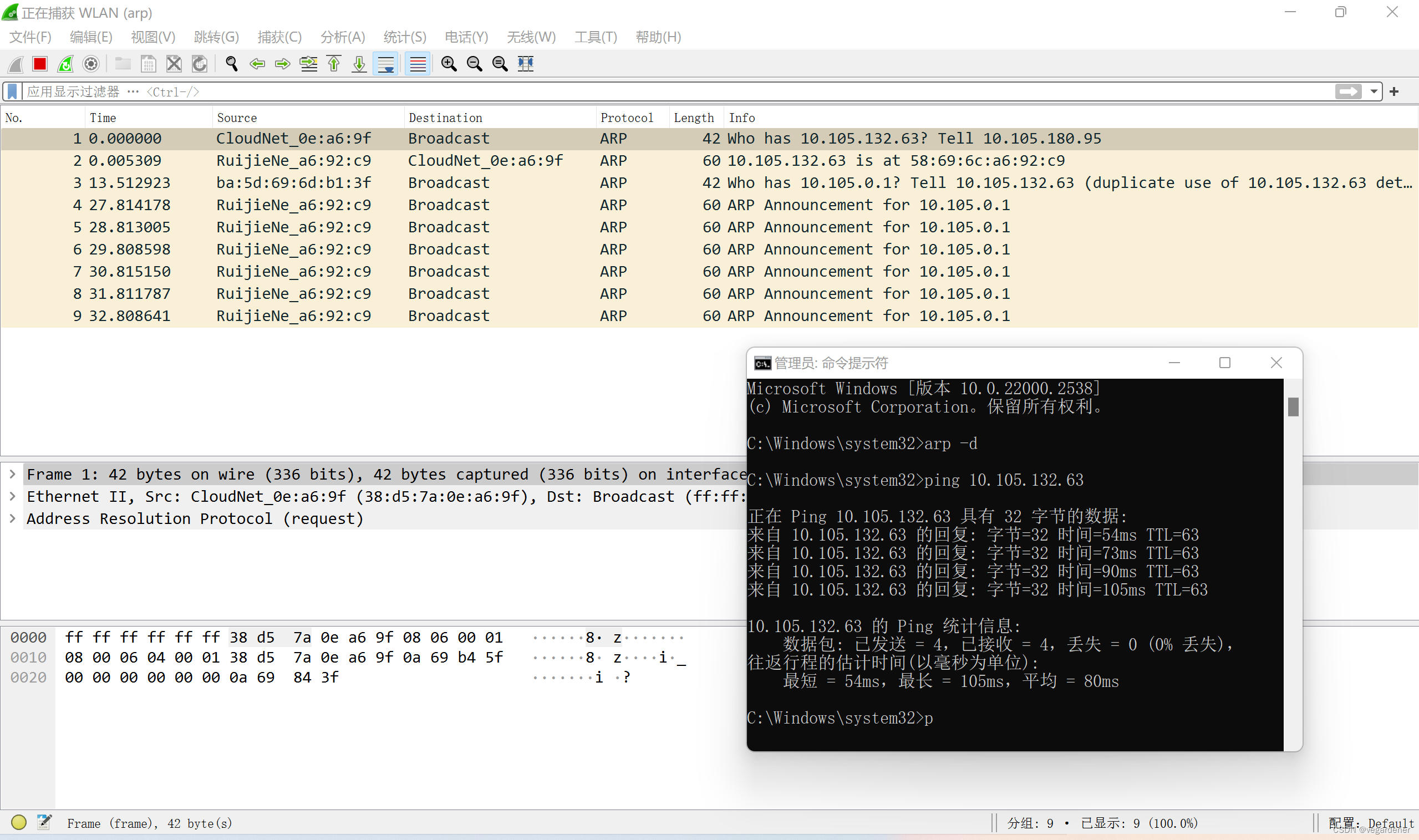Image resolution: width=1419 pixels, height=840 pixels.
Task: Go to first packet arrow icon
Action: pyautogui.click(x=334, y=64)
